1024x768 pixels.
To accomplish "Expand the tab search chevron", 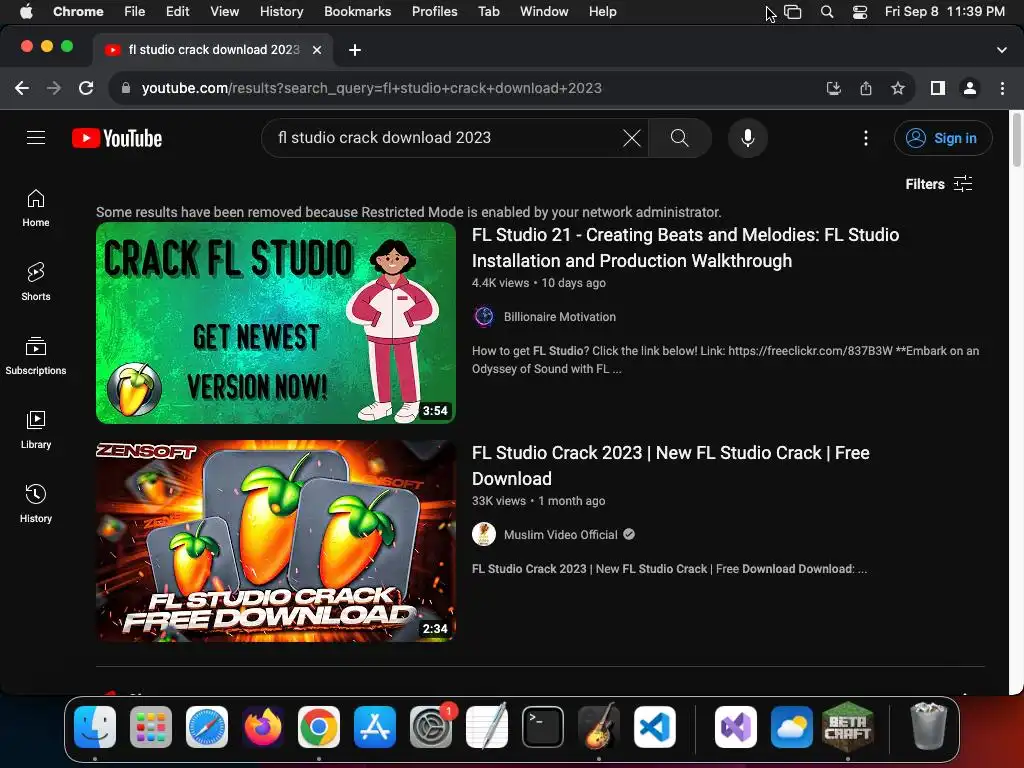I will point(1002,50).
